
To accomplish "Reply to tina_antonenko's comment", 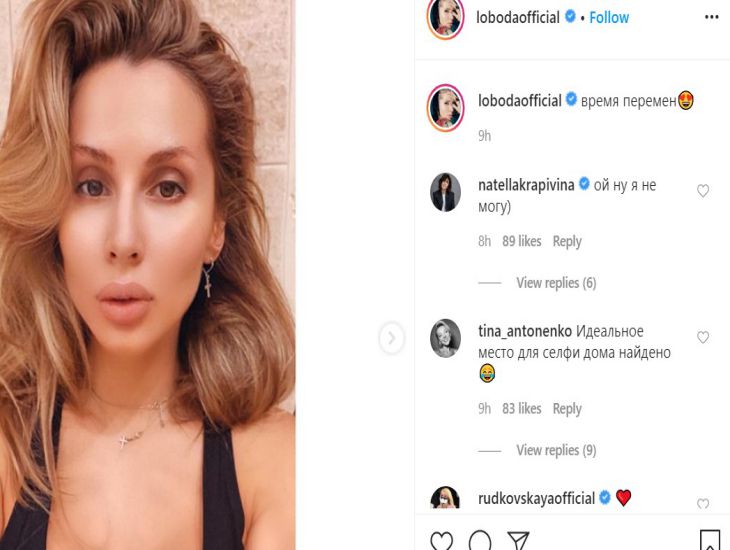I will tap(567, 408).
